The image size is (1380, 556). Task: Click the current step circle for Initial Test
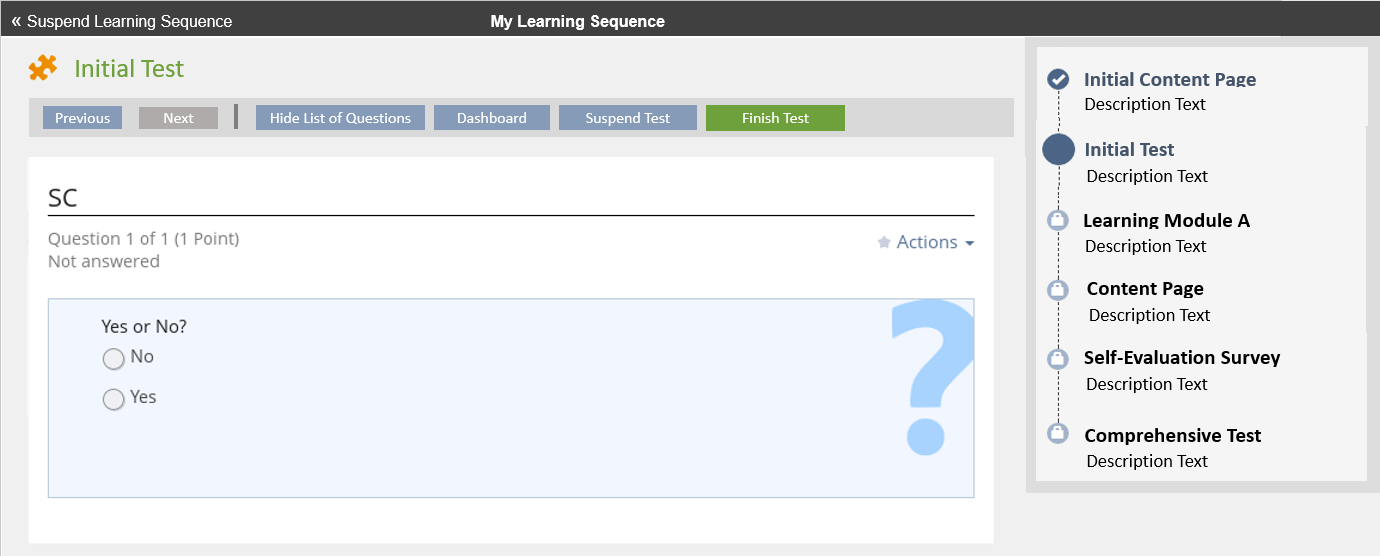coord(1058,150)
